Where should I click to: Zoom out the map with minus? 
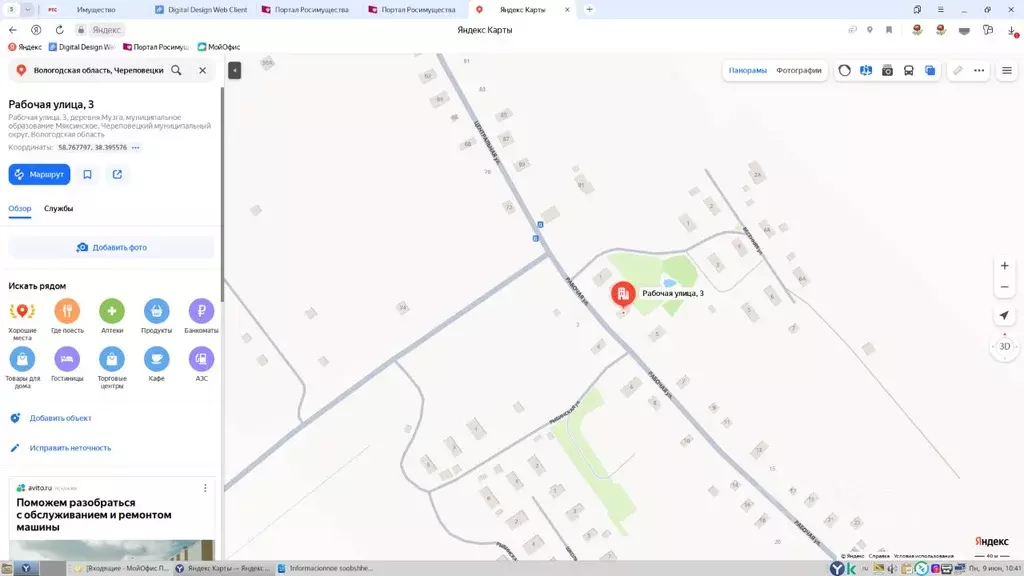click(1004, 287)
